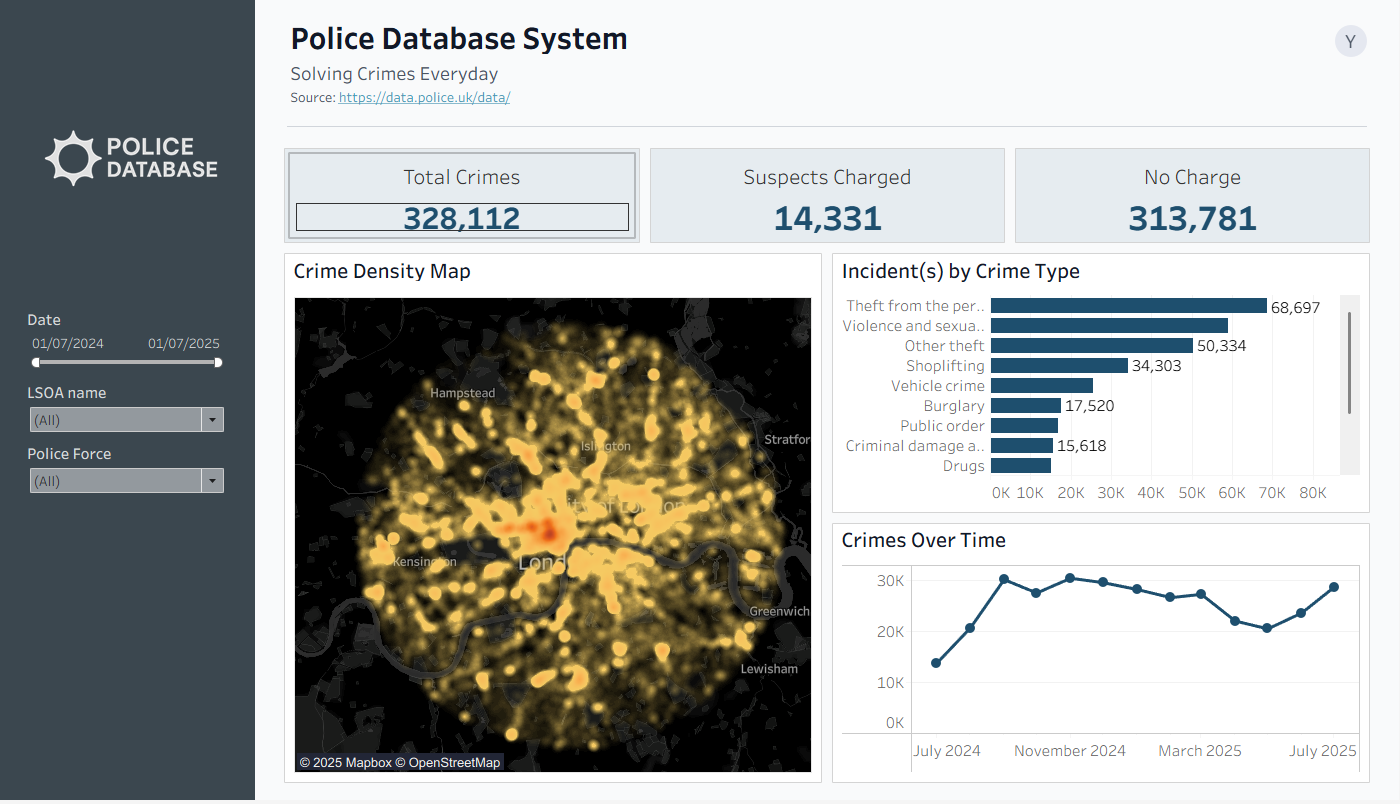The height and width of the screenshot is (804, 1400).
Task: Select the start date value 01/07/2024
Action: 68,343
